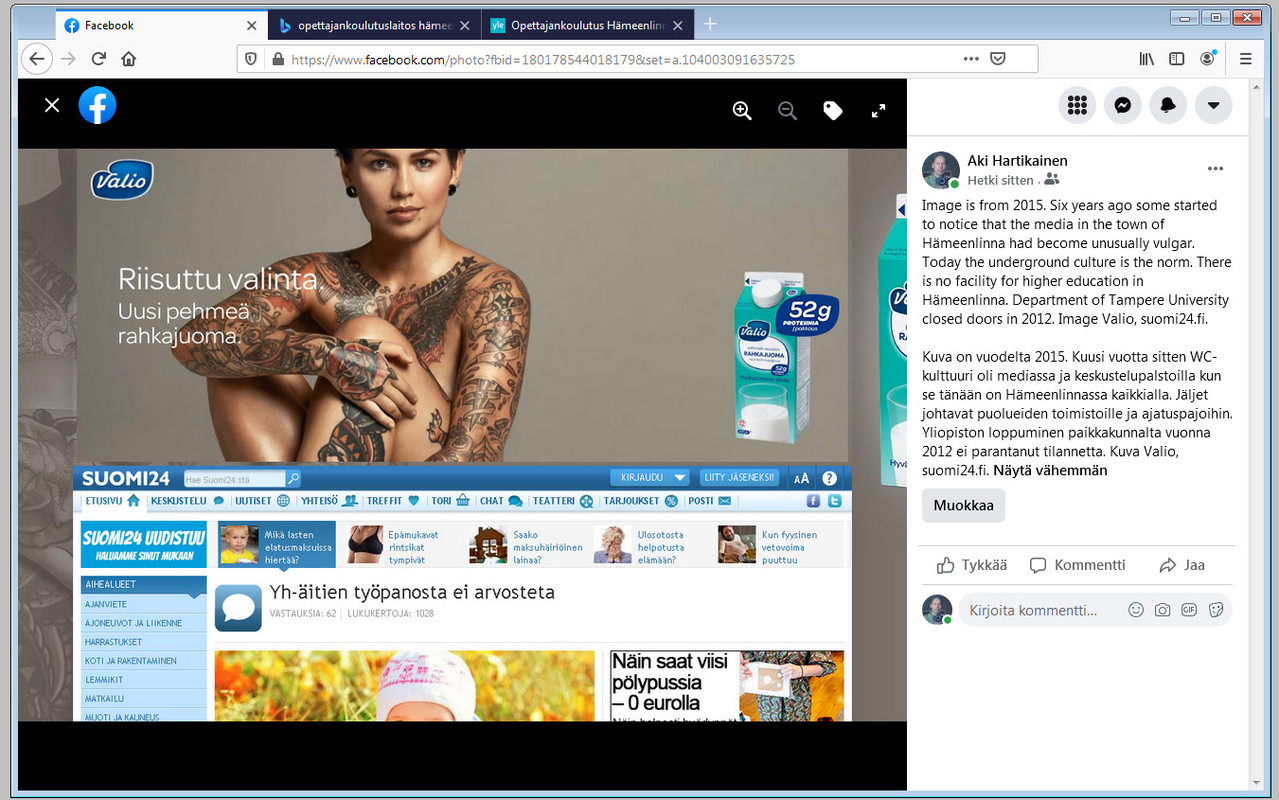1279x800 pixels.
Task: Tag the photo using the tag icon
Action: (833, 111)
